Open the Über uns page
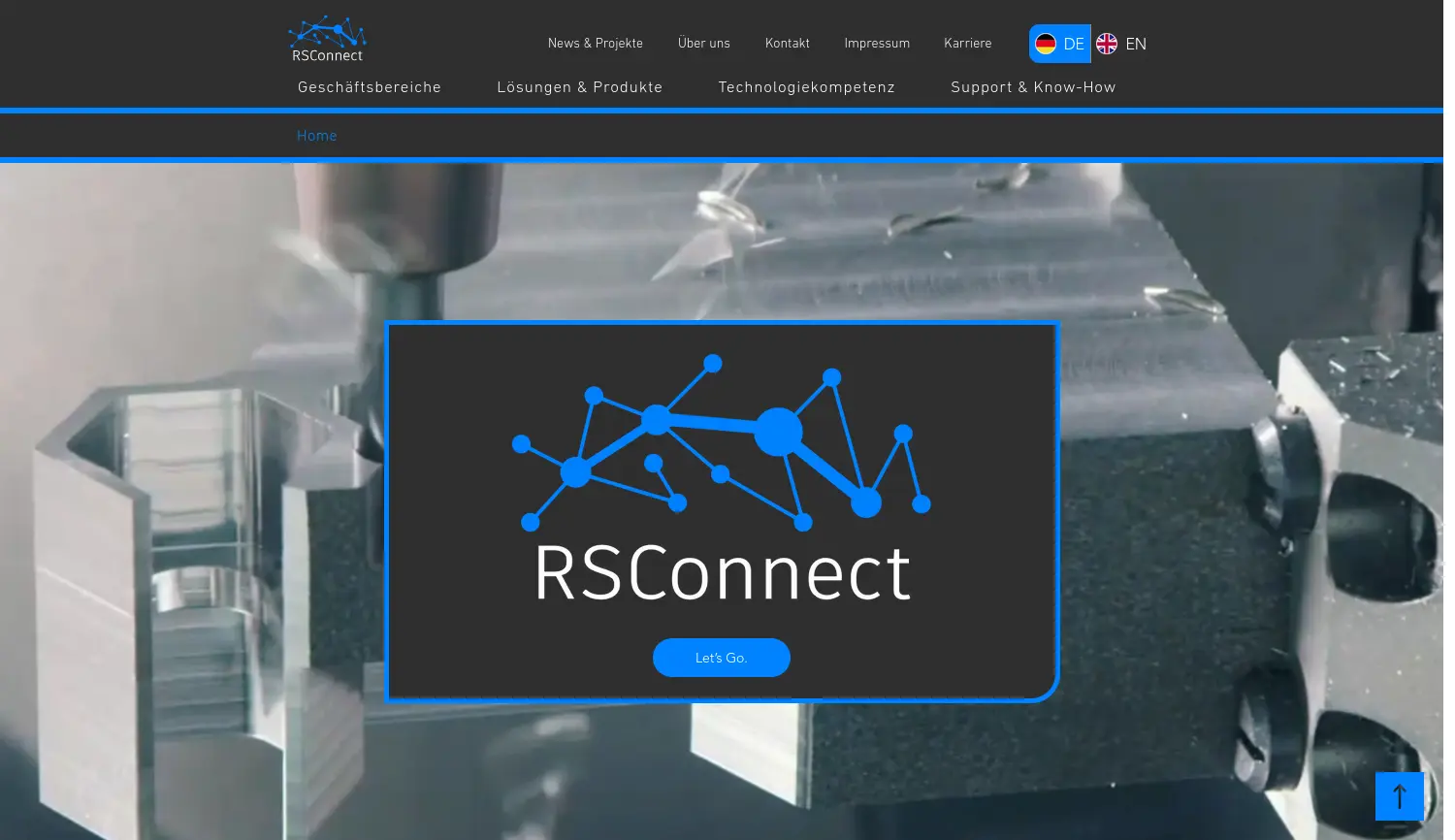 [x=704, y=43]
